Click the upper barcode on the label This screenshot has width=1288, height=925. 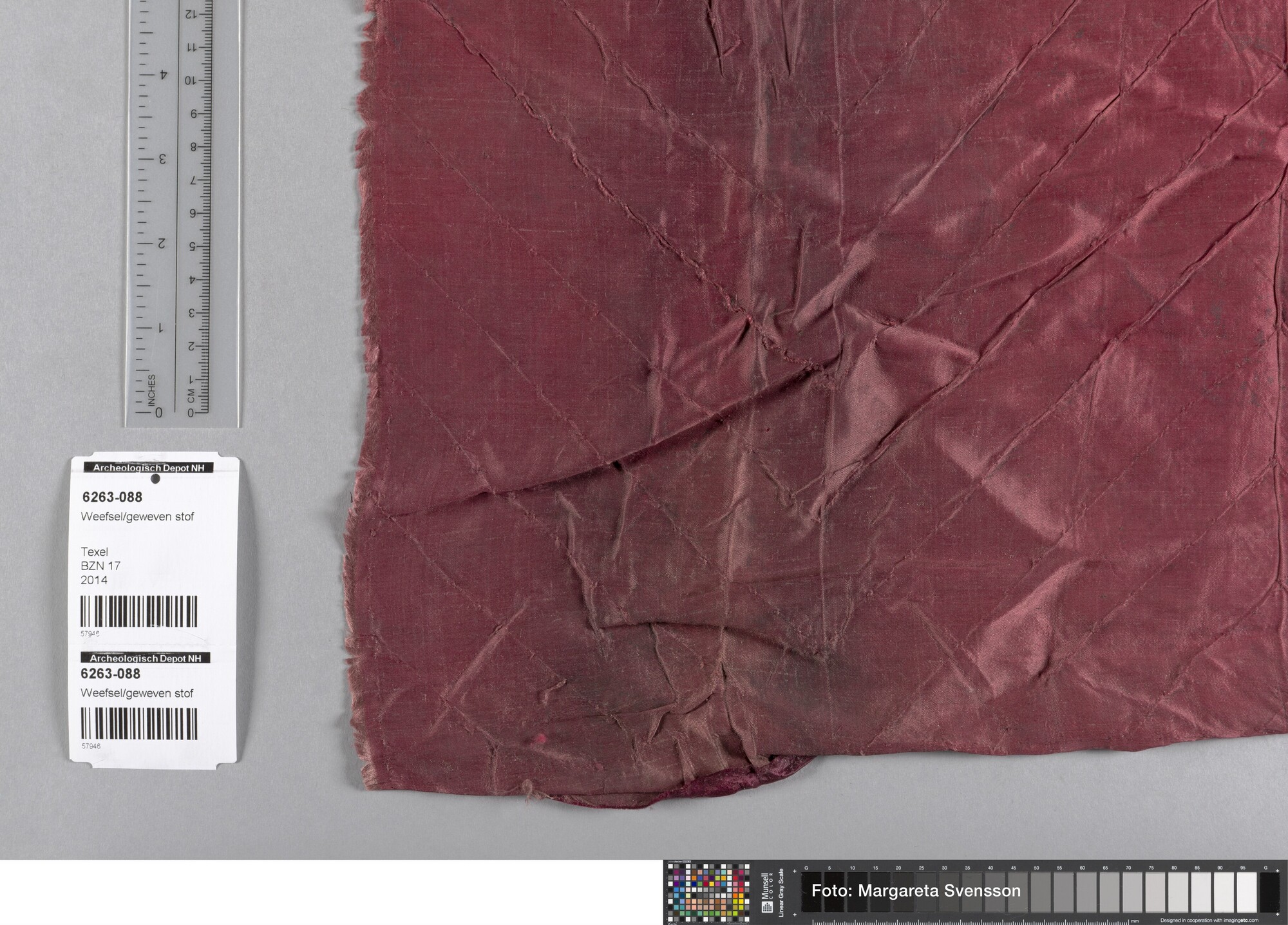[138, 611]
